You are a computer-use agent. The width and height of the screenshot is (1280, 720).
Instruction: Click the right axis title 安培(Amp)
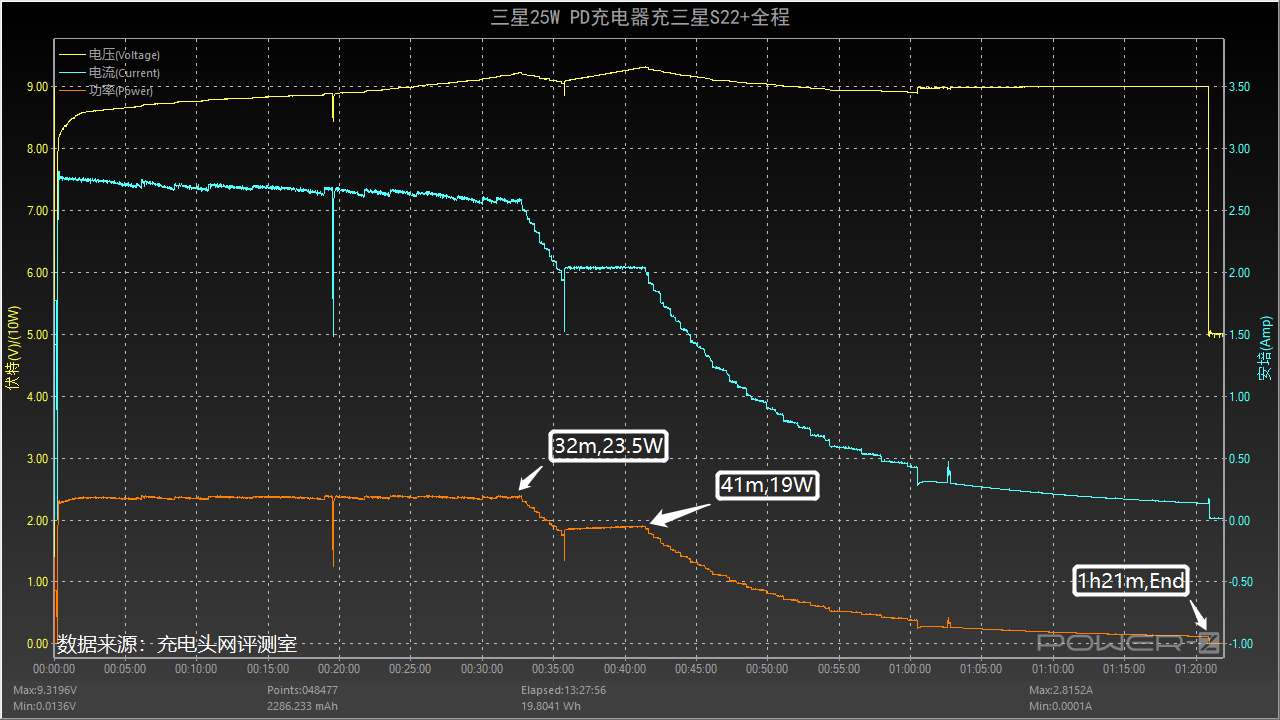[1266, 347]
